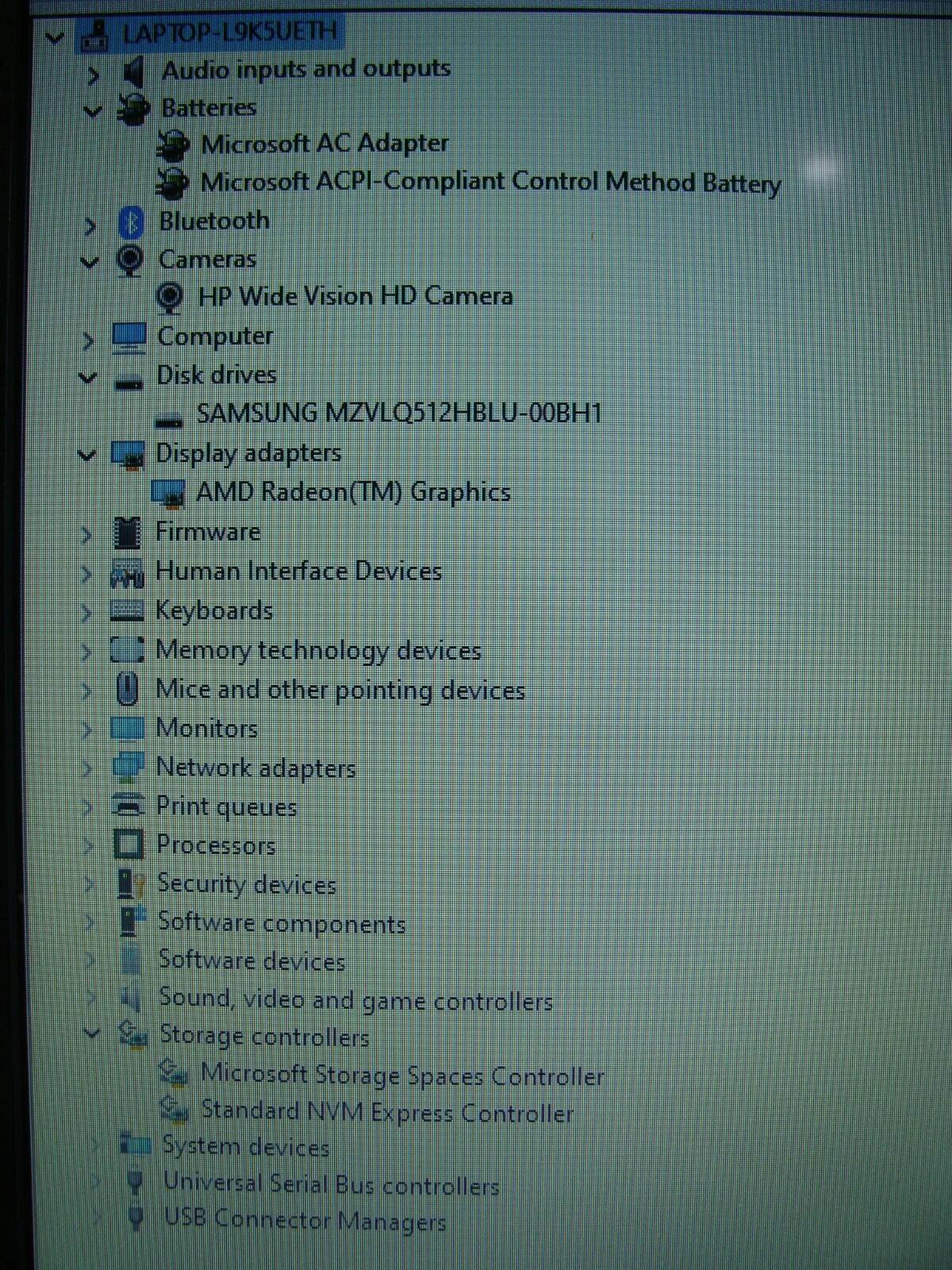Viewport: 952px width, 1270px height.
Task: Click the Batteries category icon
Action: pos(132,109)
